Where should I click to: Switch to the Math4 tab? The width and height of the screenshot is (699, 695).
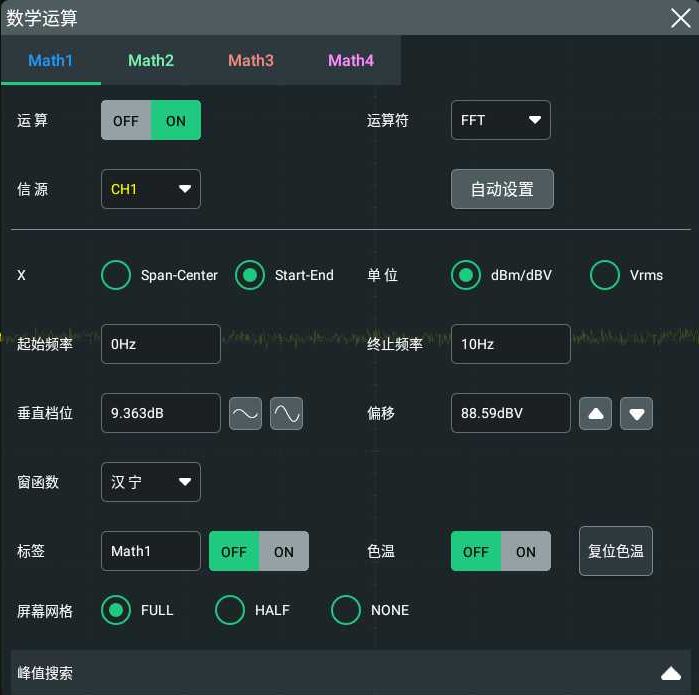coord(351,60)
